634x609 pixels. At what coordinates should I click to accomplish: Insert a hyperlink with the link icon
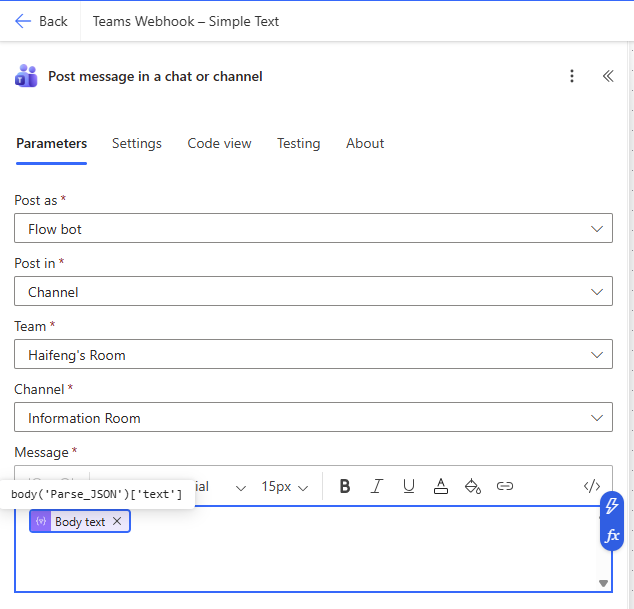(x=505, y=486)
